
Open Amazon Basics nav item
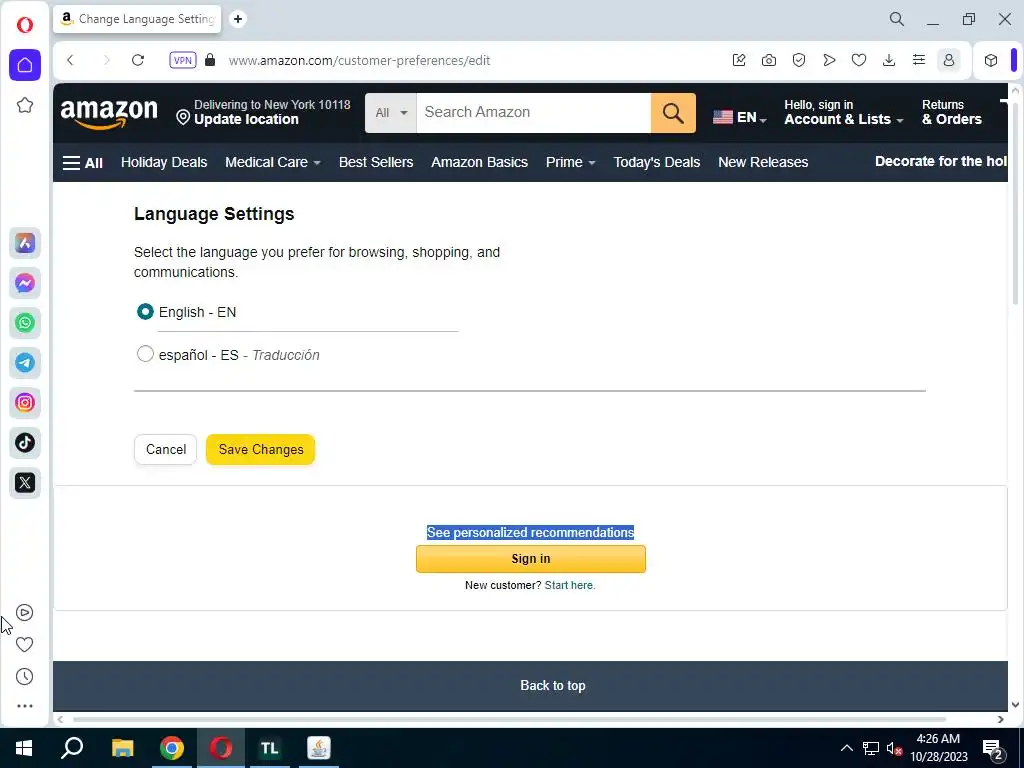pos(479,162)
